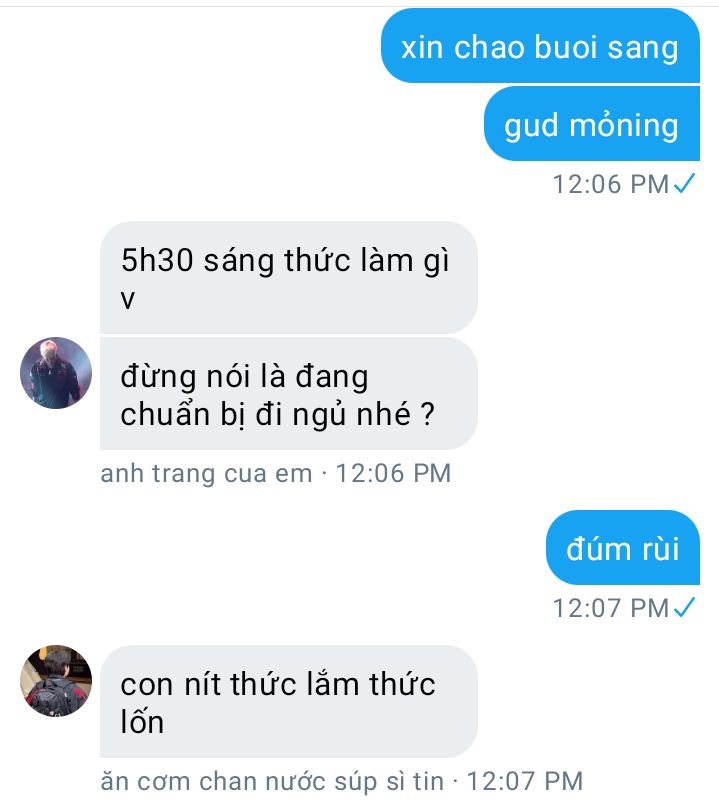The width and height of the screenshot is (719, 805).
Task: Tap the "đừng nói là đang chuẩn bị" message
Action: coord(289,394)
